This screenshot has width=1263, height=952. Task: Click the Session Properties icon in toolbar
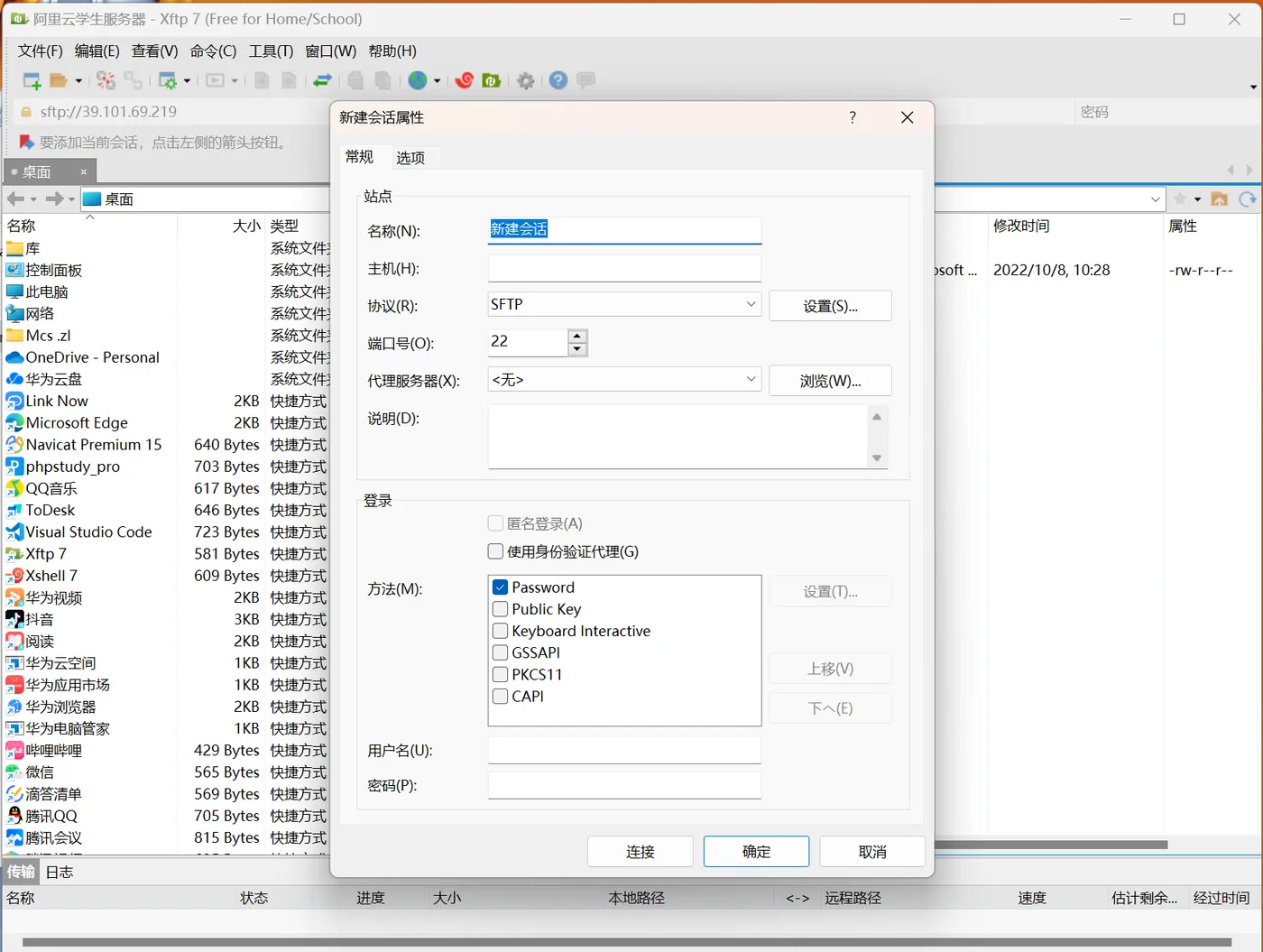coord(168,81)
